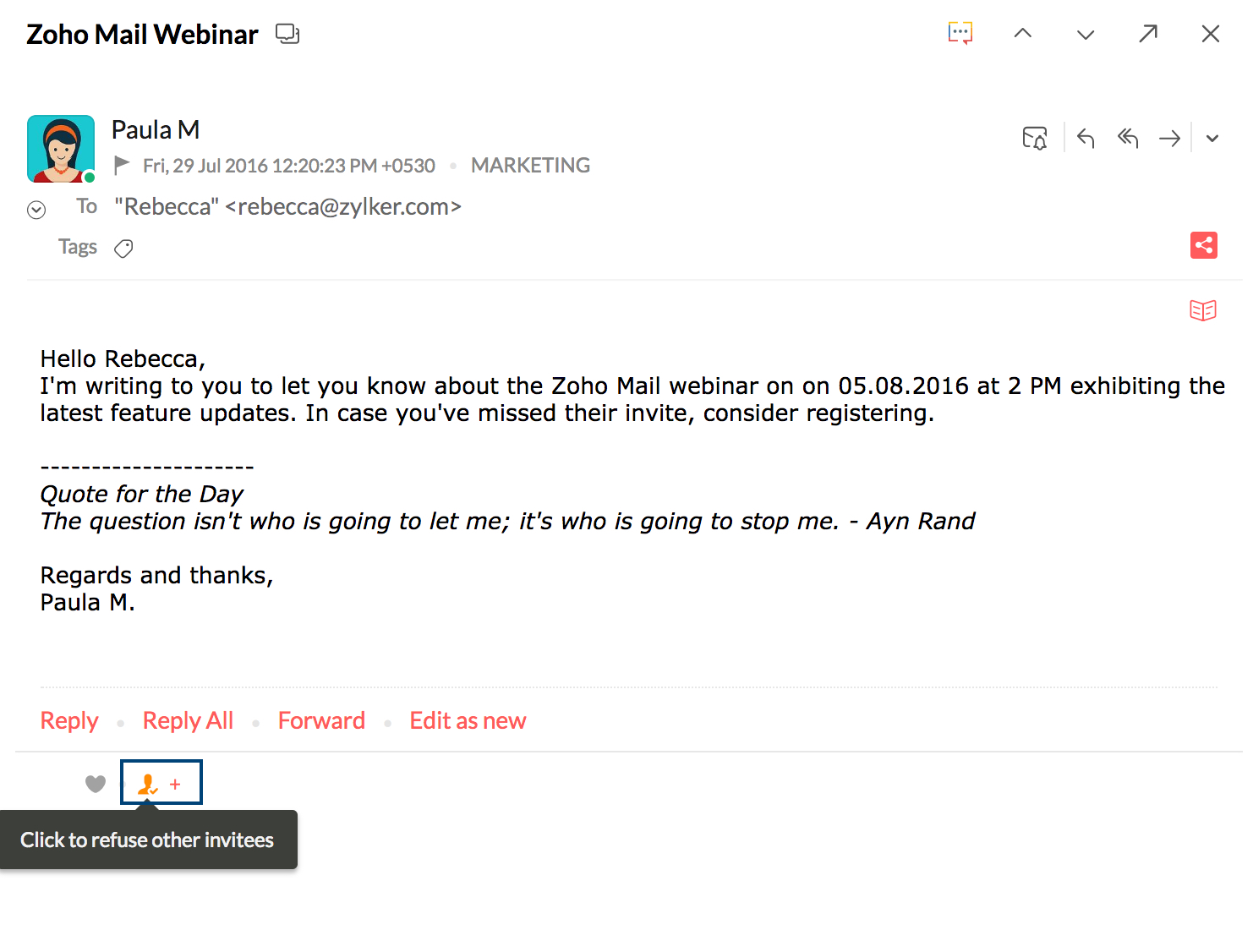Go to next email with down chevron

[1086, 34]
